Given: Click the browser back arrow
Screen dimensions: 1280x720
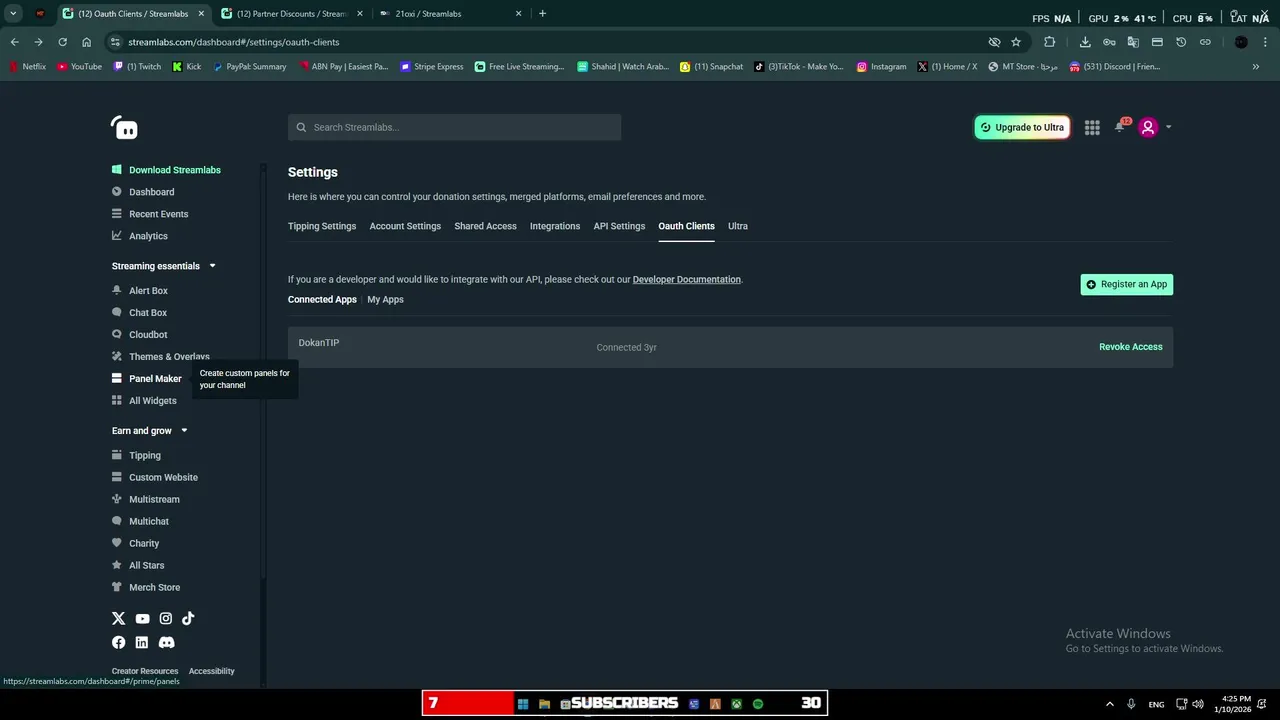Looking at the screenshot, I should click(14, 42).
